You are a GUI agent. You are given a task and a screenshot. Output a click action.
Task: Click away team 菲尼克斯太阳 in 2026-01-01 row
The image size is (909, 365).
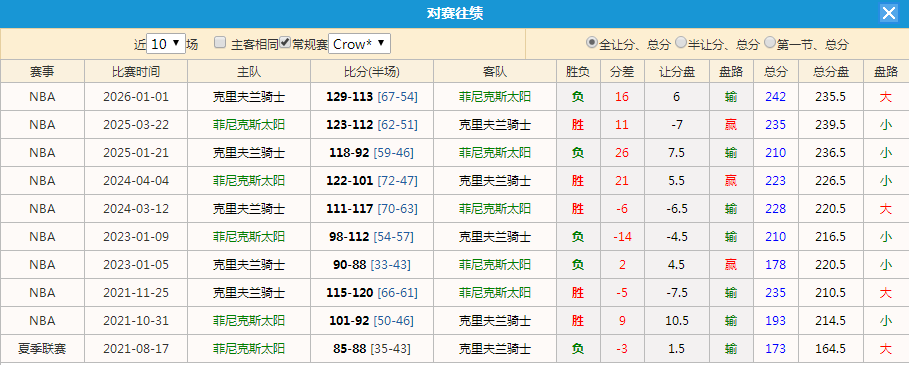(x=495, y=97)
